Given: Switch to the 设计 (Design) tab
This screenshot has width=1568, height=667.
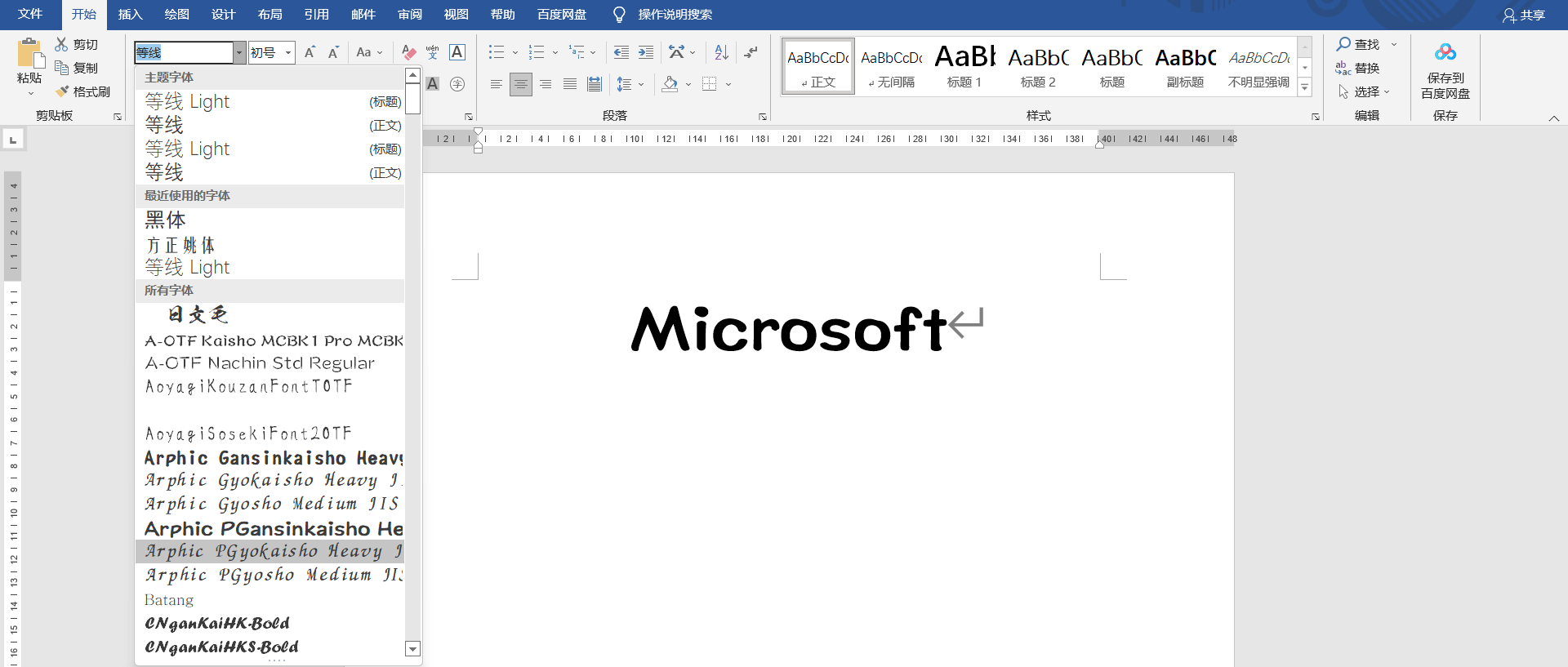Looking at the screenshot, I should coord(223,14).
